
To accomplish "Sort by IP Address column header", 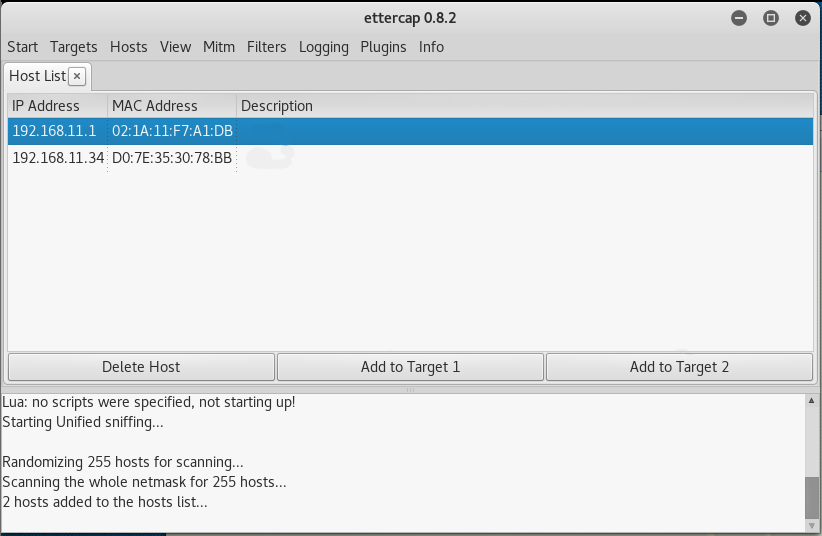I will 58,106.
